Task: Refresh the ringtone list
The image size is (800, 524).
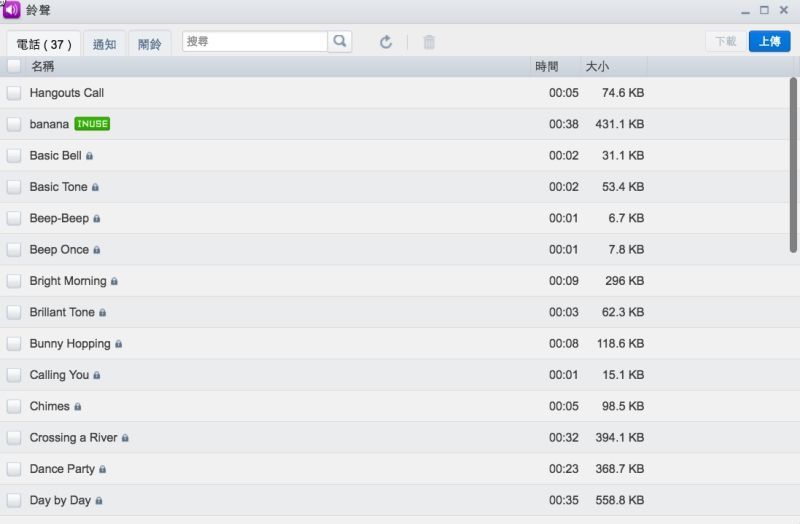Action: 386,42
